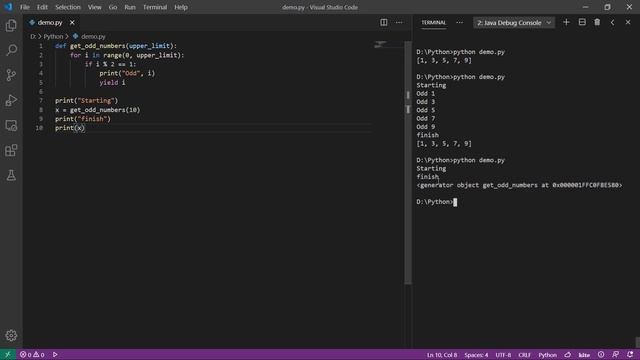Image resolution: width=640 pixels, height=360 pixels.
Task: Open Run and Debug view in activity bar
Action: pyautogui.click(x=11, y=100)
